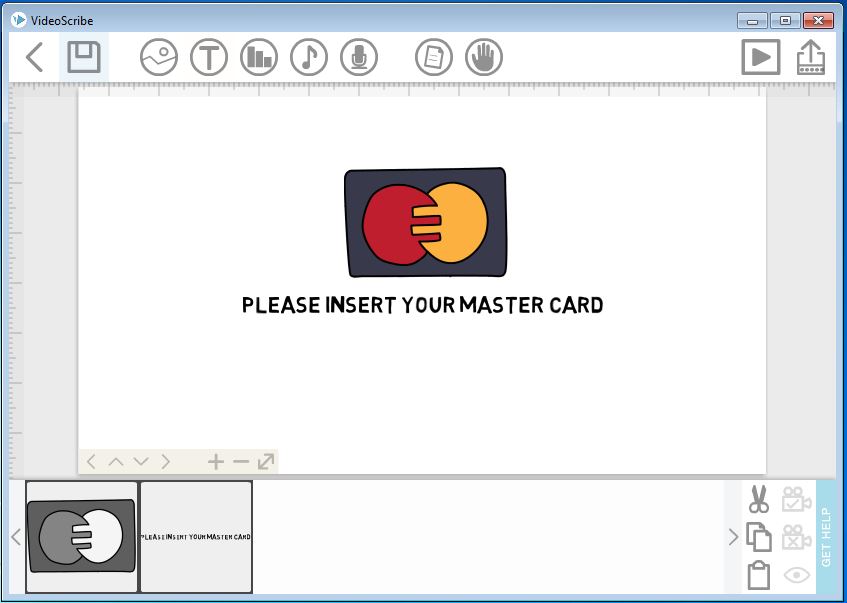Save the current scribe
Screen dimensions: 847x603
83,57
